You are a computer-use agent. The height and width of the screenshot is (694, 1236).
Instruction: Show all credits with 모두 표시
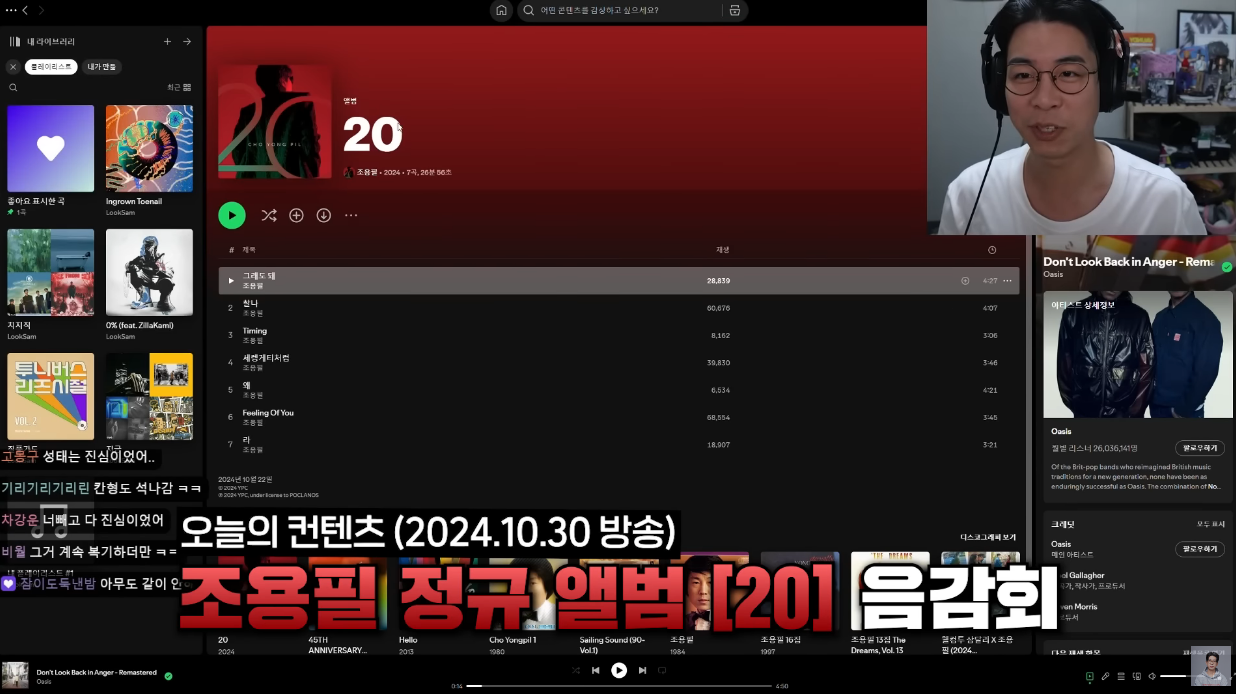(1210, 524)
